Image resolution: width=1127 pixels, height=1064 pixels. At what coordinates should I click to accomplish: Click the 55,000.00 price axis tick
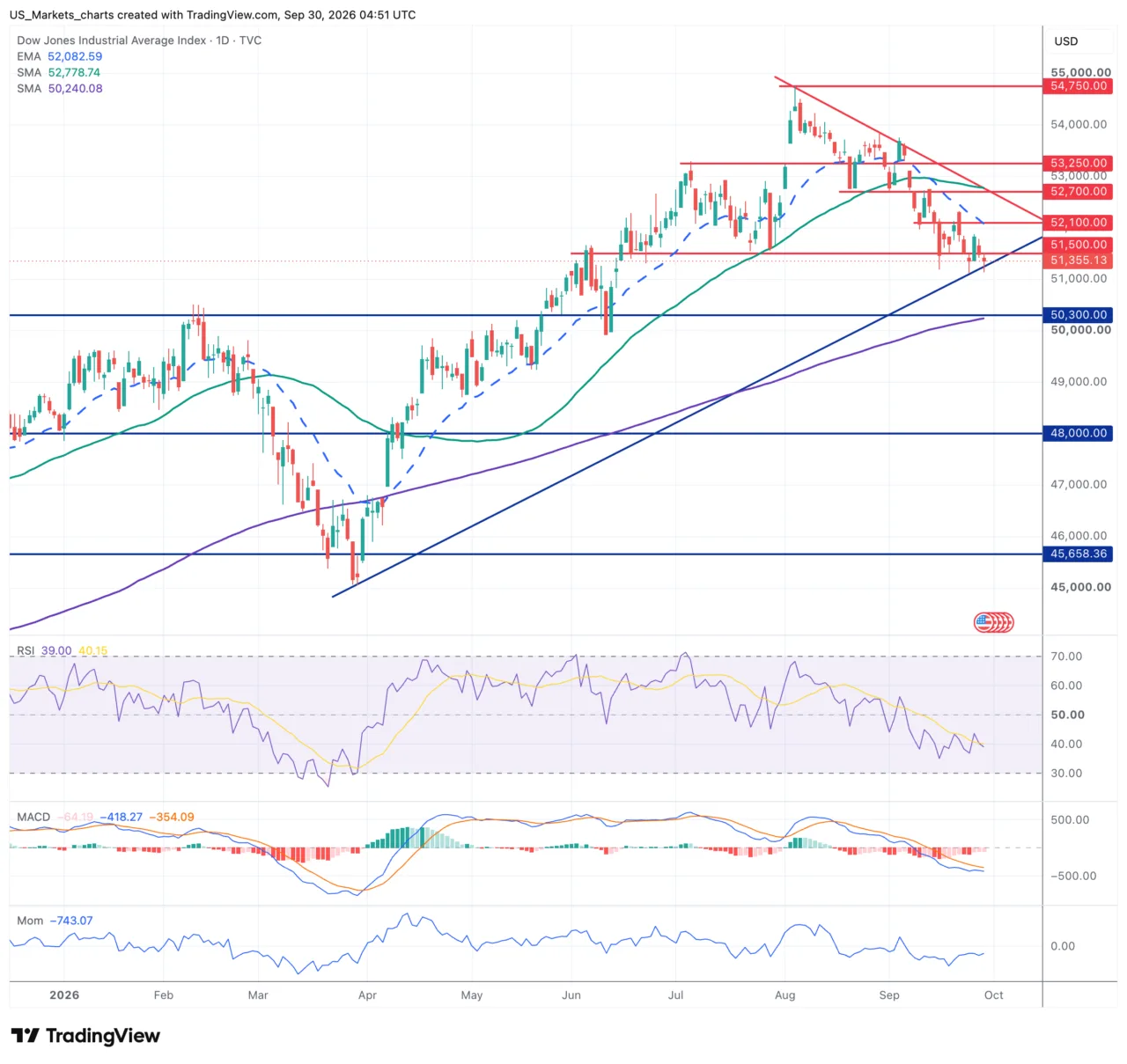1080,72
